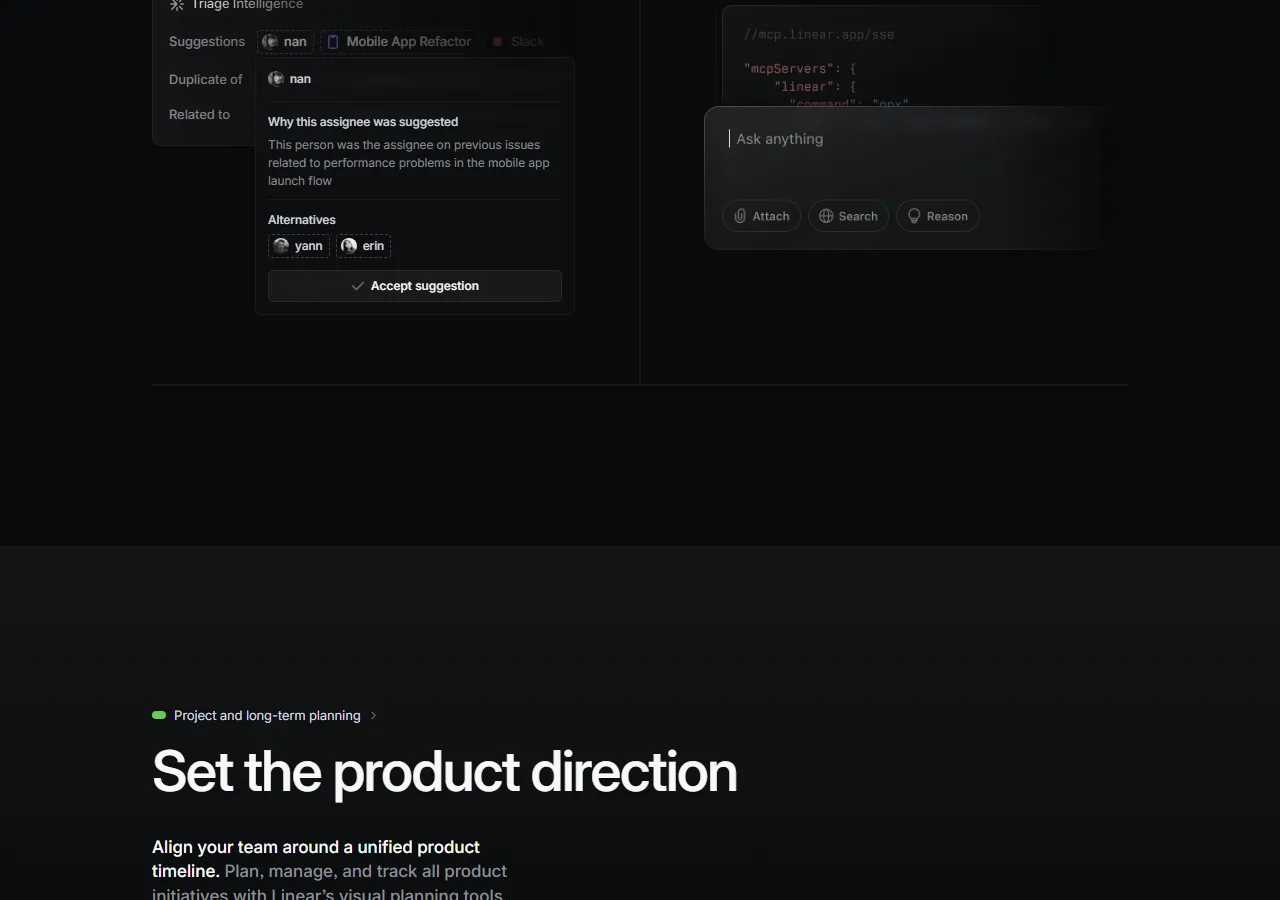
Task: Click the Search globe icon
Action: point(826,216)
